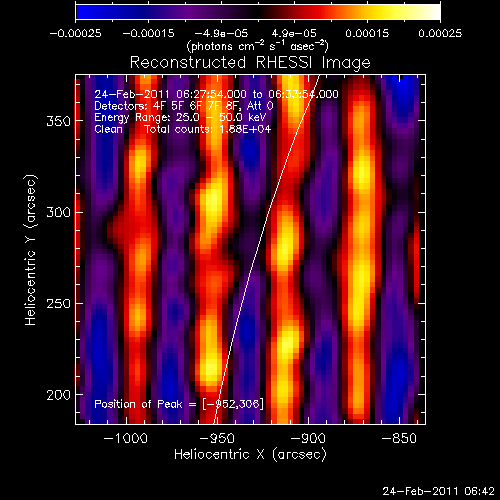Click the blue end of the colorbar
Image resolution: width=500 pixels, height=500 pixels.
point(82,12)
